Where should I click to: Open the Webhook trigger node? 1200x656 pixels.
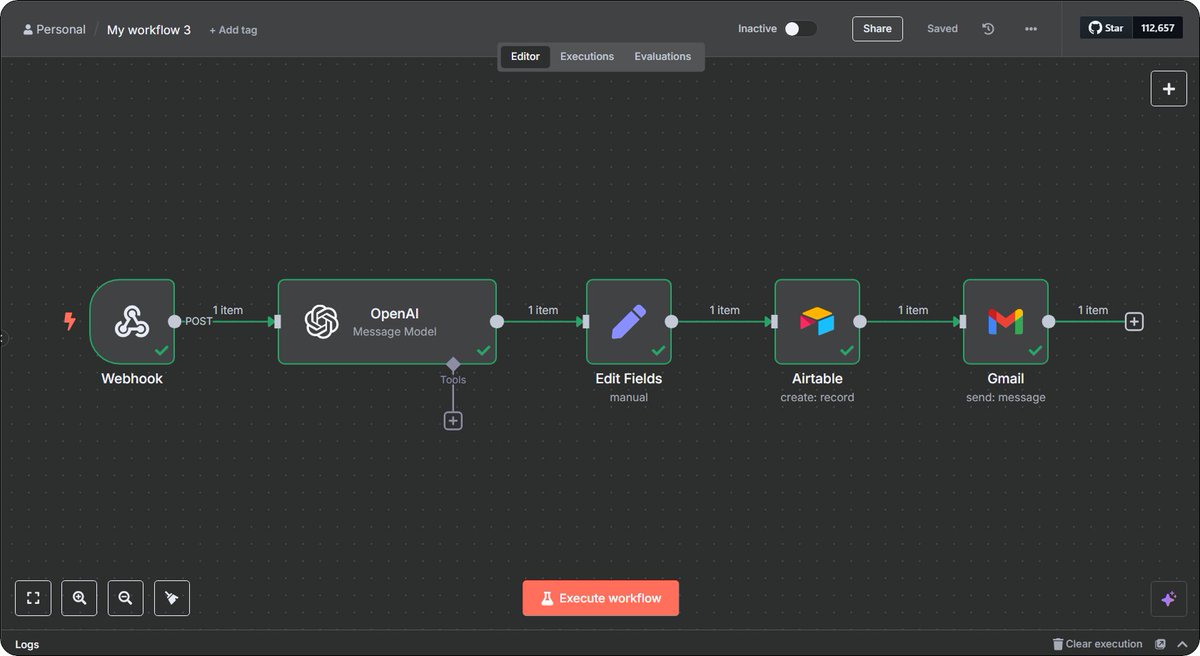pyautogui.click(x=132, y=322)
